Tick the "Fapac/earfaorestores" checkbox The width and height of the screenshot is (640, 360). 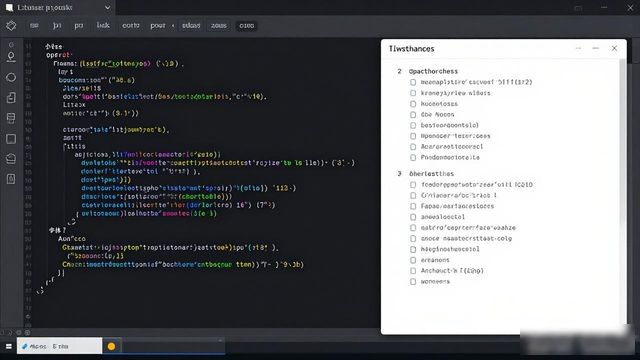[x=413, y=206]
